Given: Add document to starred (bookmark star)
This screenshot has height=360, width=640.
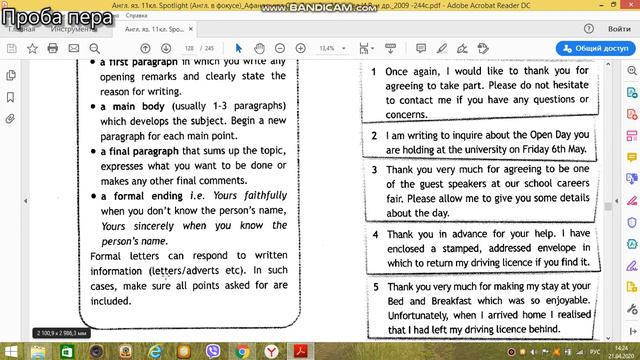Looking at the screenshot, I should pos(32,49).
